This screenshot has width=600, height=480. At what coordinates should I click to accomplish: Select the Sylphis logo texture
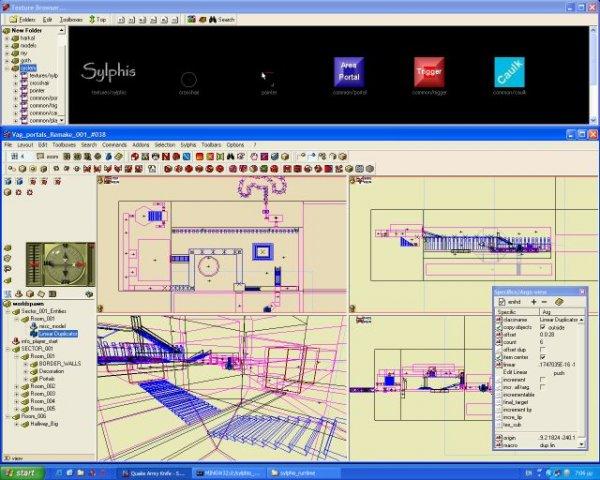click(109, 72)
